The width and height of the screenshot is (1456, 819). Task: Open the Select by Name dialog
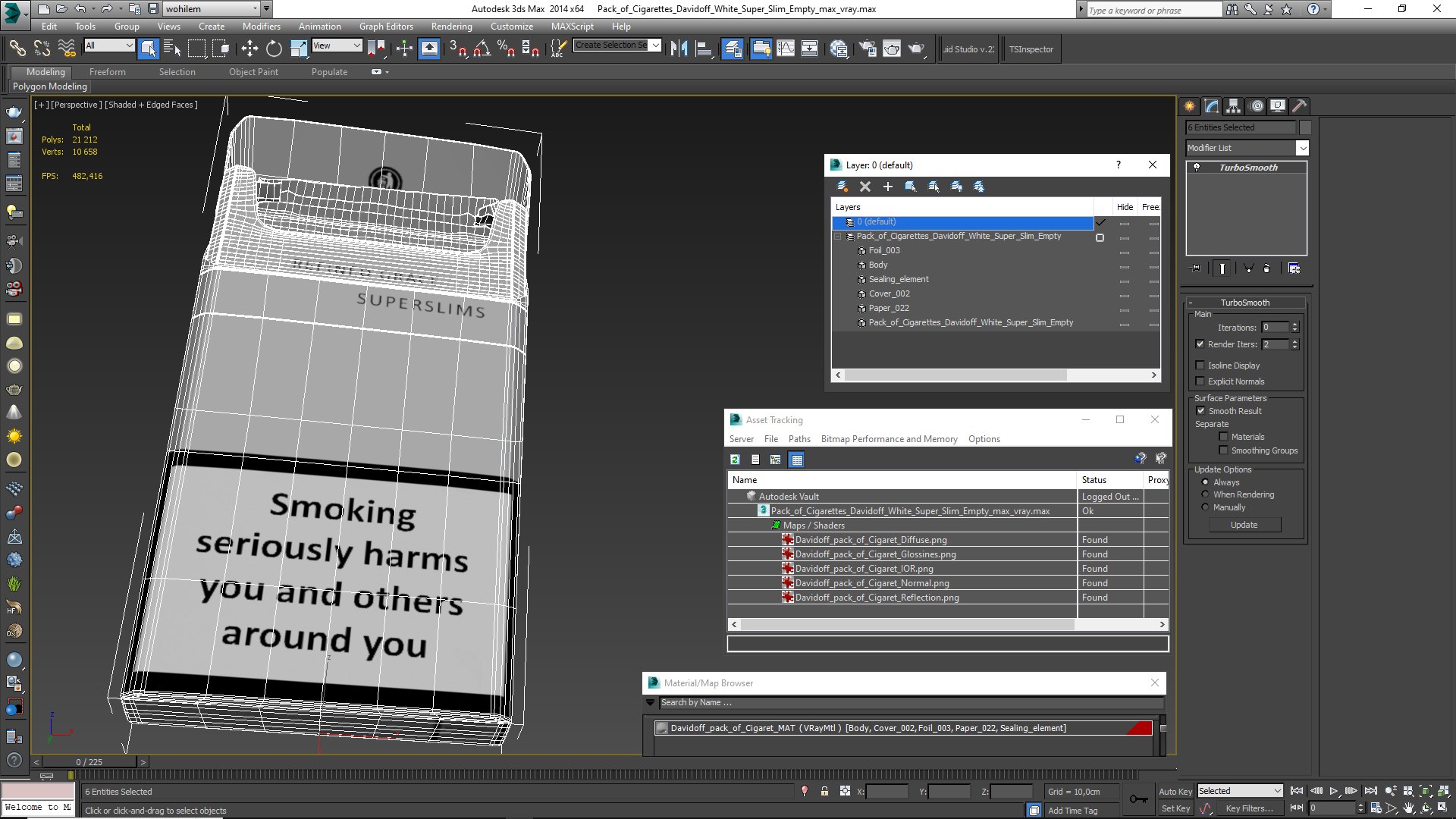click(x=172, y=49)
